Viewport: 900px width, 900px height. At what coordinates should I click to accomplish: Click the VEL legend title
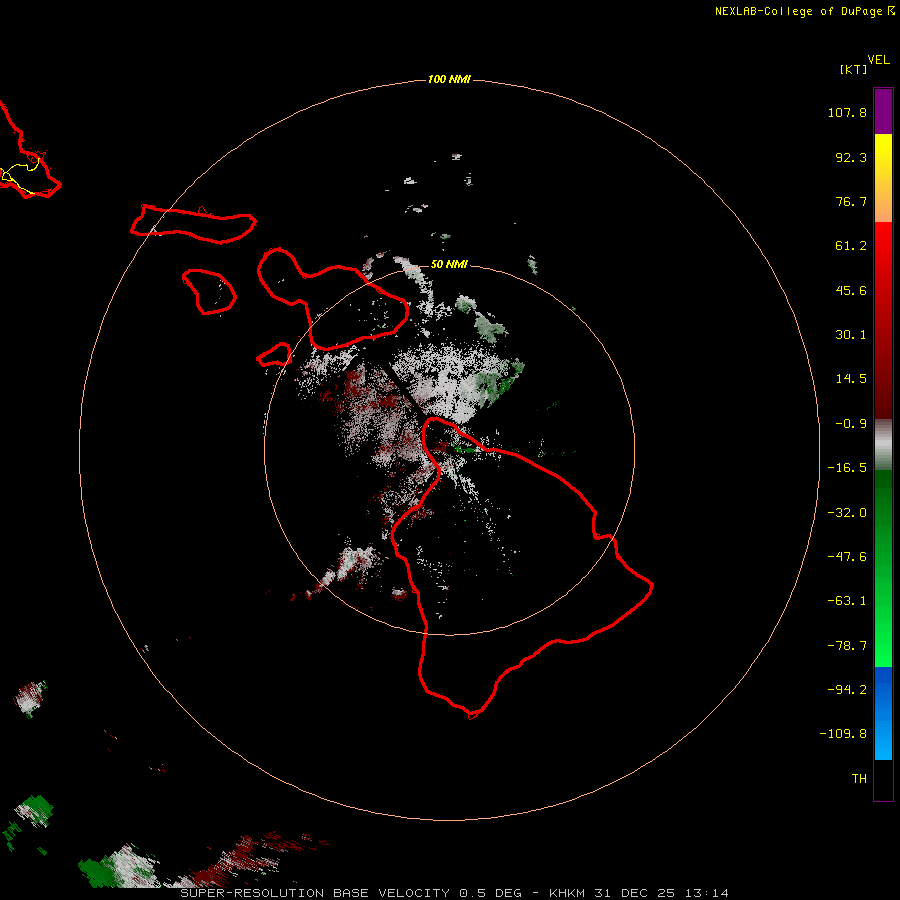878,59
